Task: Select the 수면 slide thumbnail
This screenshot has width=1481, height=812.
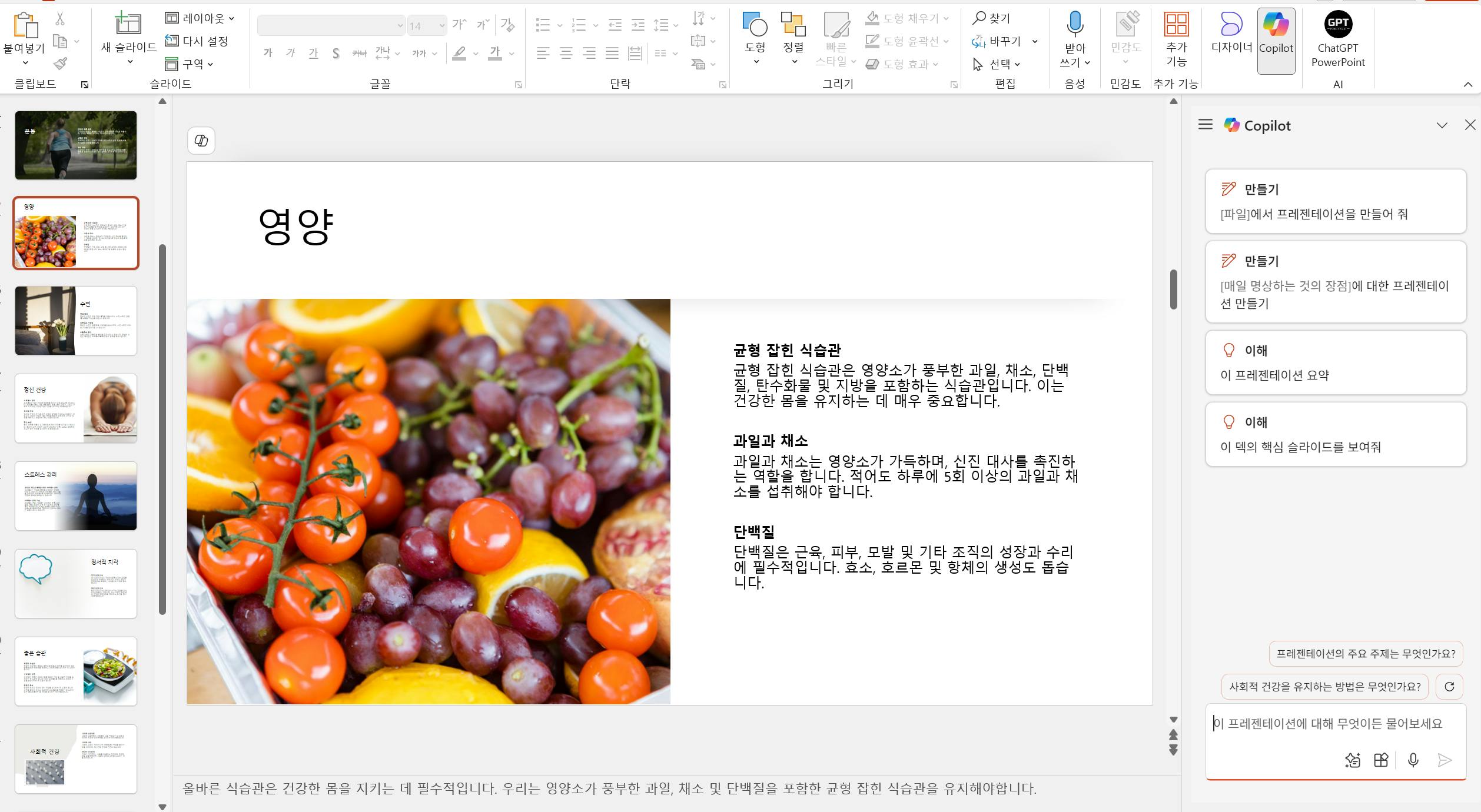Action: coord(75,320)
